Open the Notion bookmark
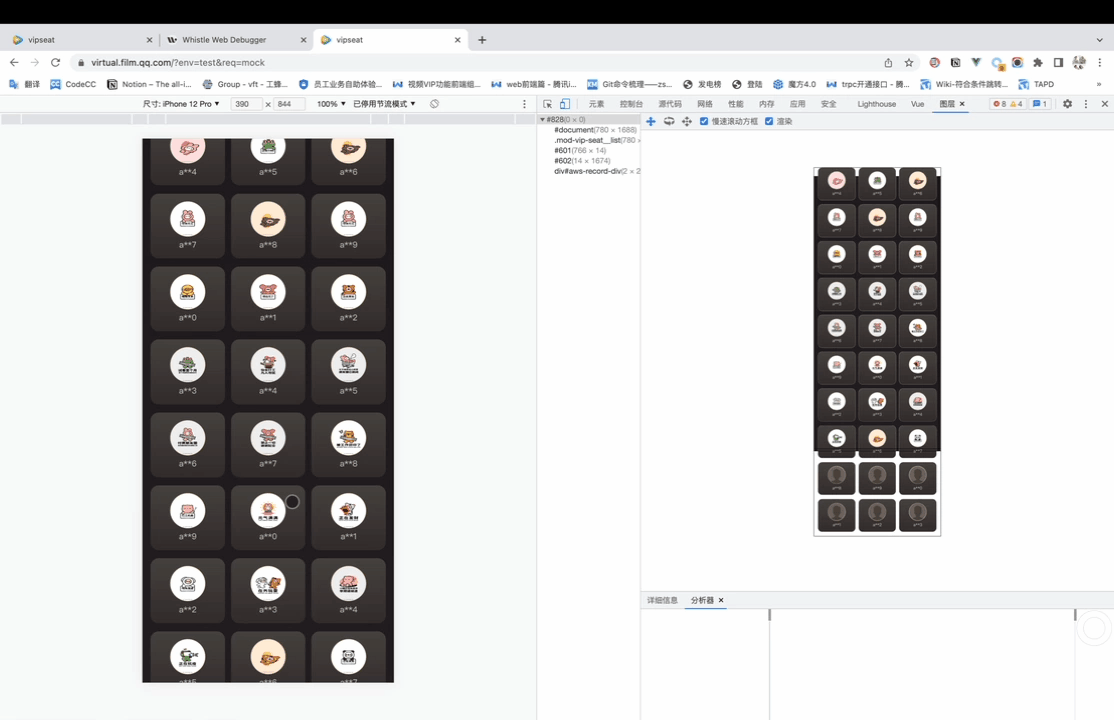This screenshot has width=1114, height=720. pyautogui.click(x=149, y=85)
